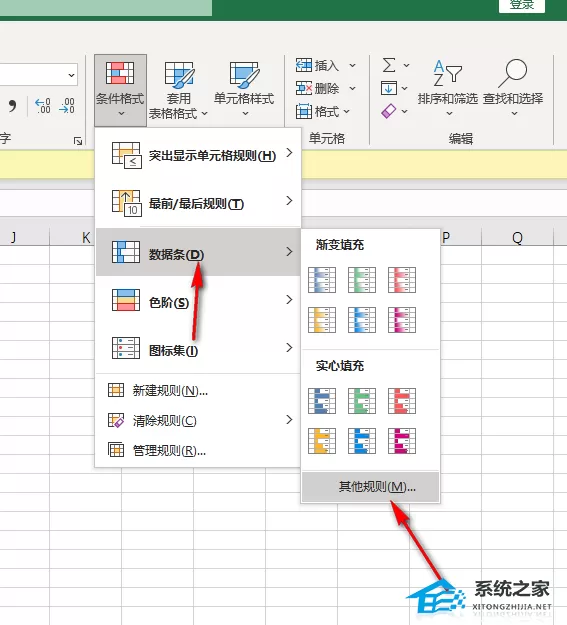The width and height of the screenshot is (567, 625).
Task: Click the AutoSum sigma icon
Action: coord(389,65)
